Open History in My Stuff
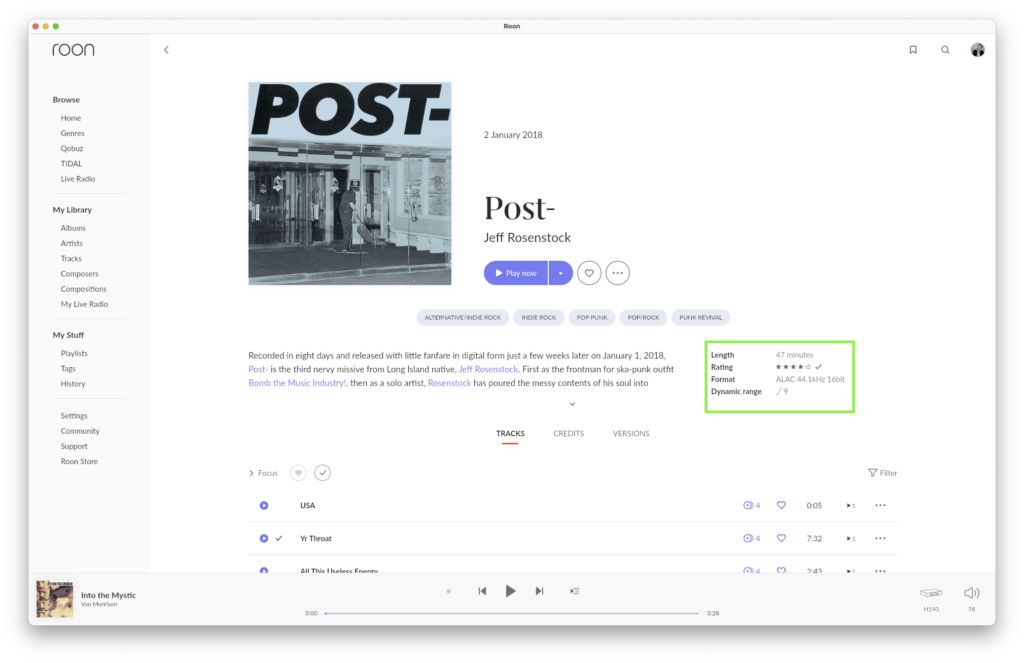 [x=73, y=384]
